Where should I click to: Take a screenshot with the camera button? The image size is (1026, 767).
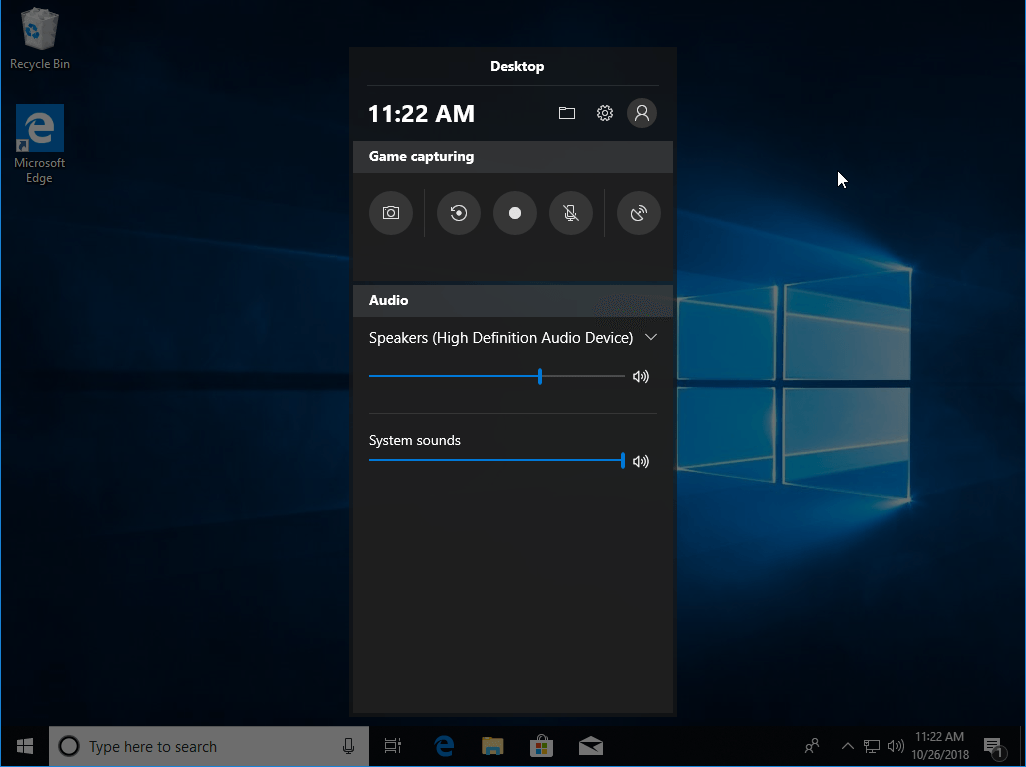391,213
